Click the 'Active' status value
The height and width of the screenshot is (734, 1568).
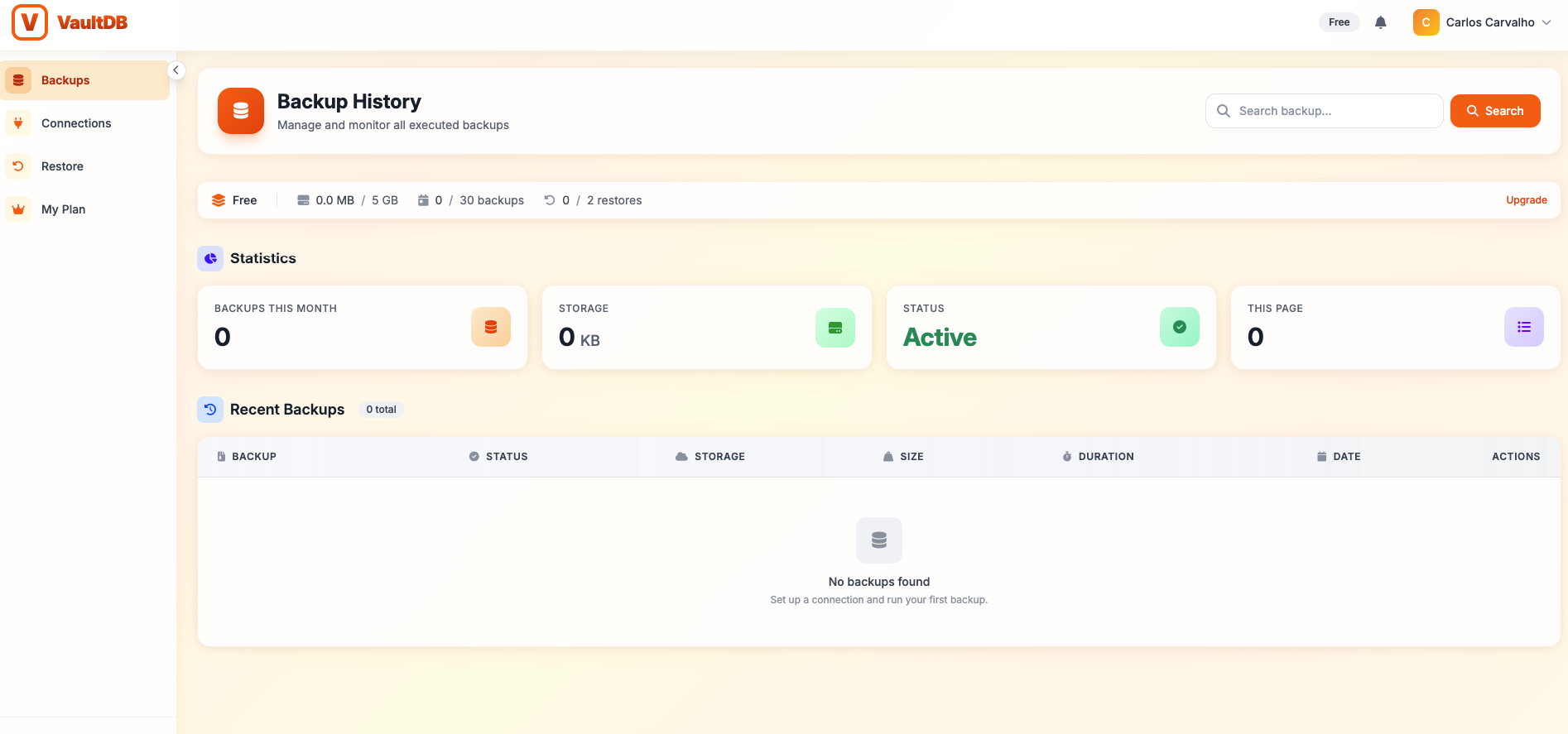(x=940, y=338)
